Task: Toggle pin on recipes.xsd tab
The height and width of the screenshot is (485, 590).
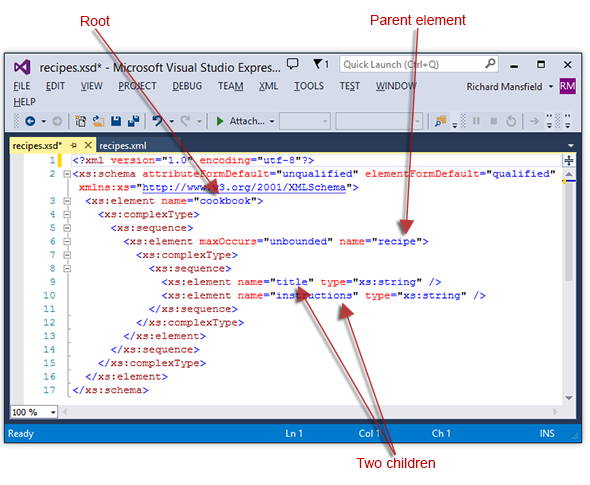Action: [73, 145]
